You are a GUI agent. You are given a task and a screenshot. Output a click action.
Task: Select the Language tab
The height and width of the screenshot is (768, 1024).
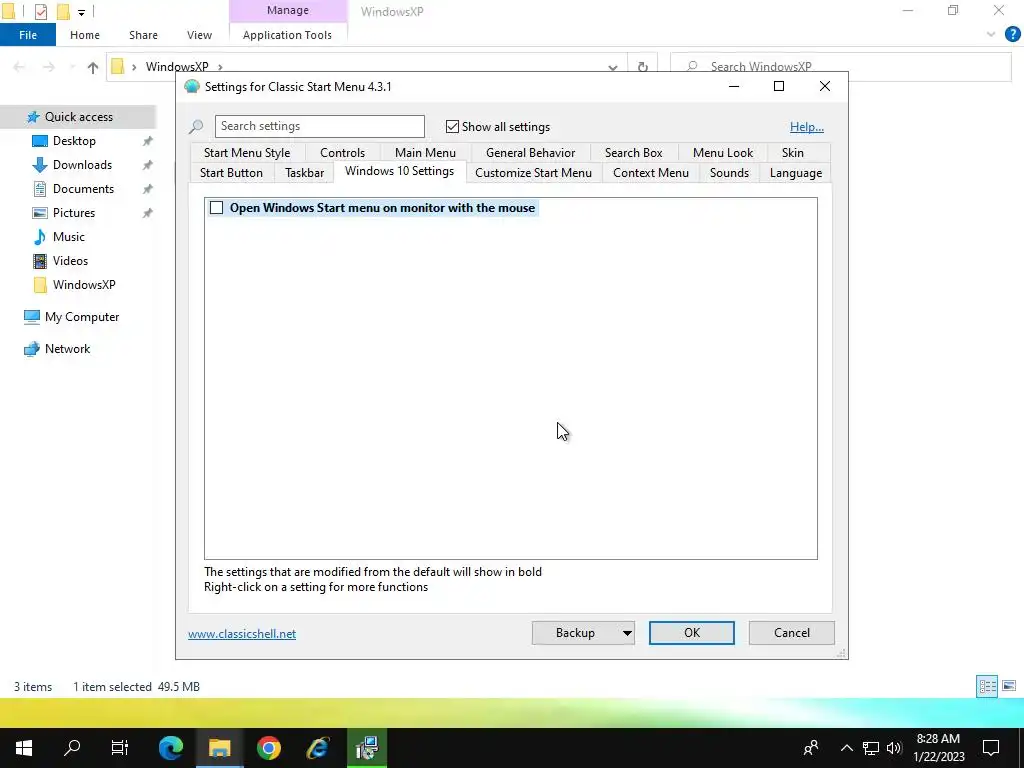coord(795,173)
